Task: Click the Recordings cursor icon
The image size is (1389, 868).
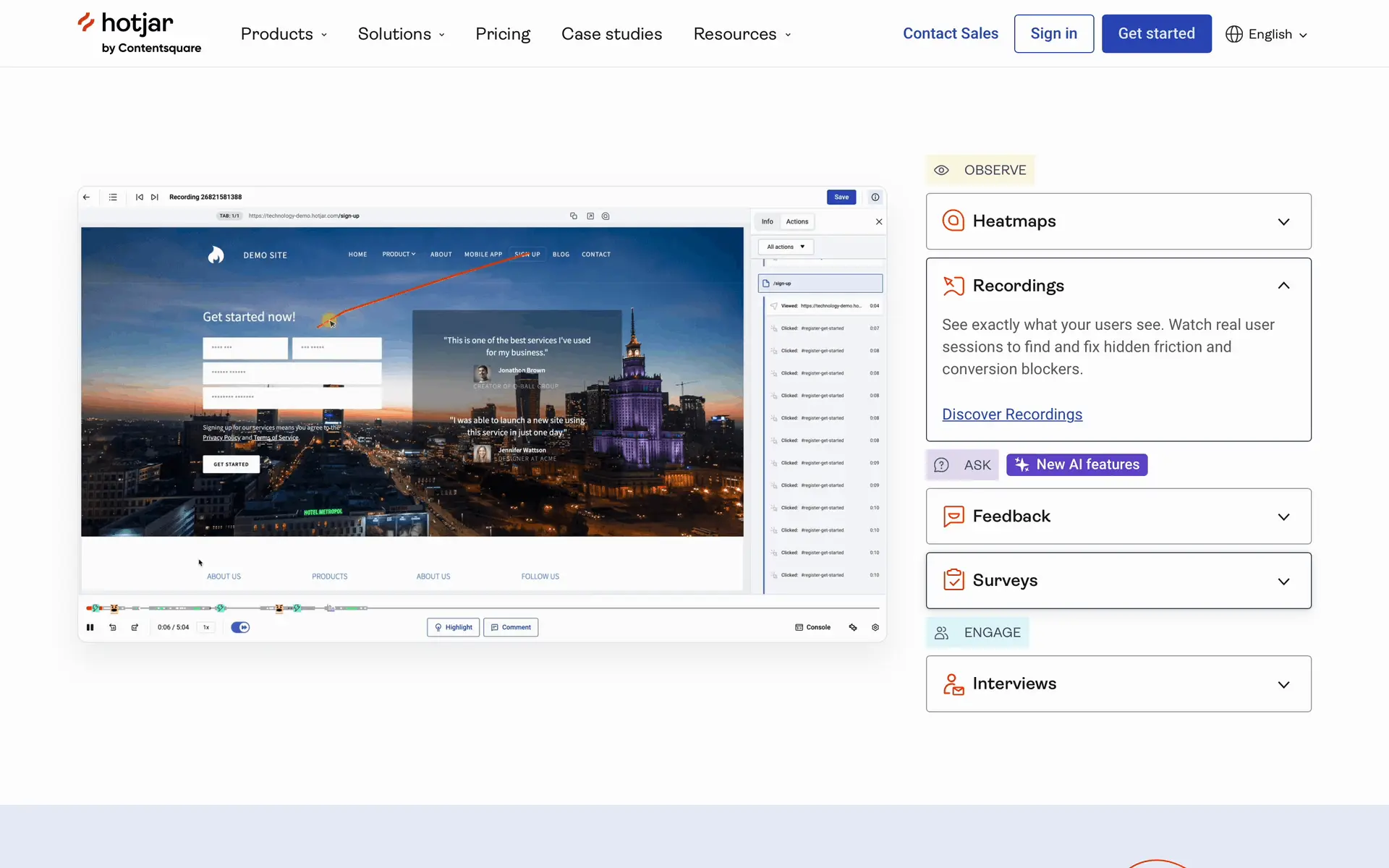Action: (953, 286)
